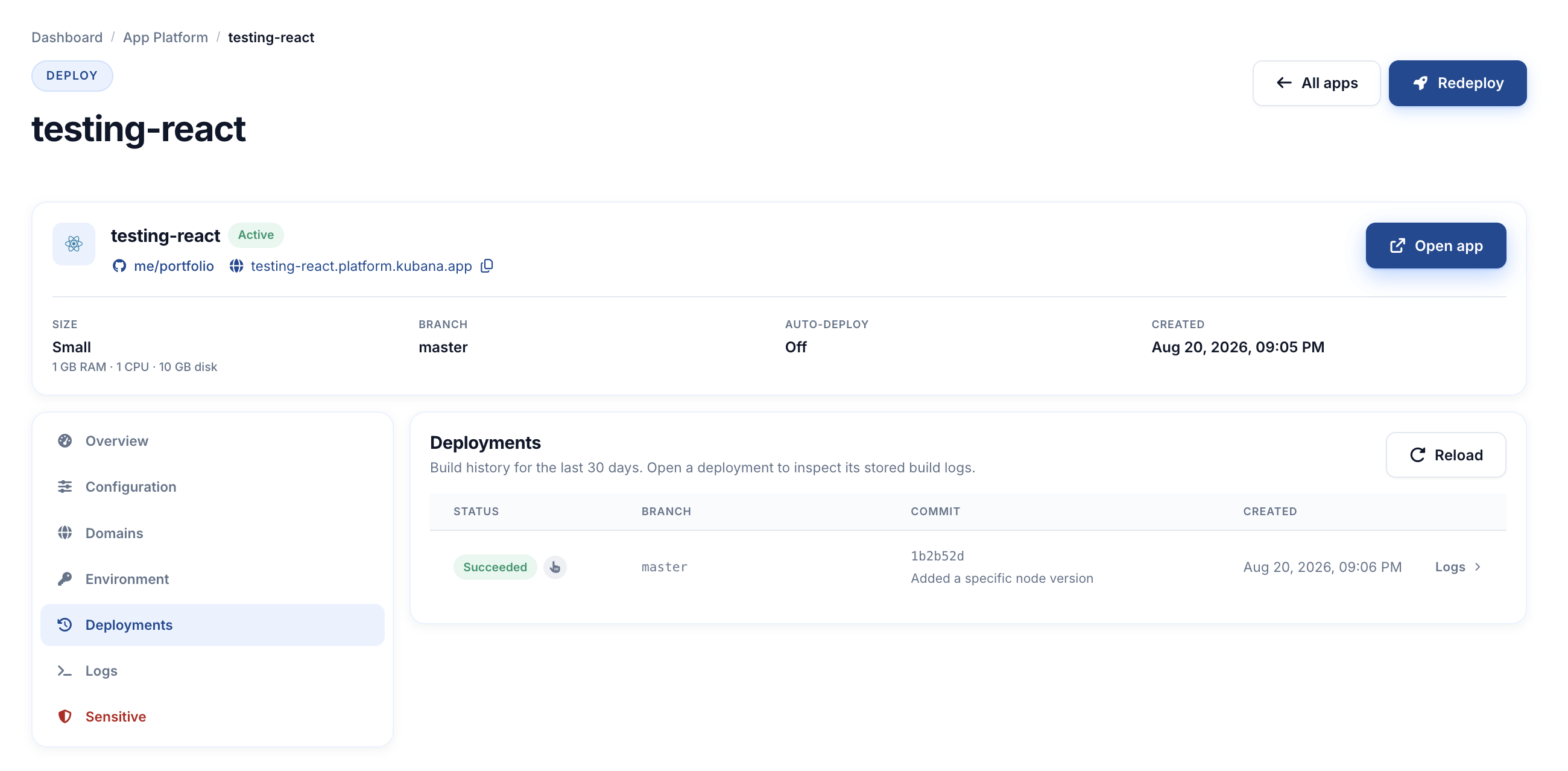Click the globe icon beside the app URL

tap(236, 266)
